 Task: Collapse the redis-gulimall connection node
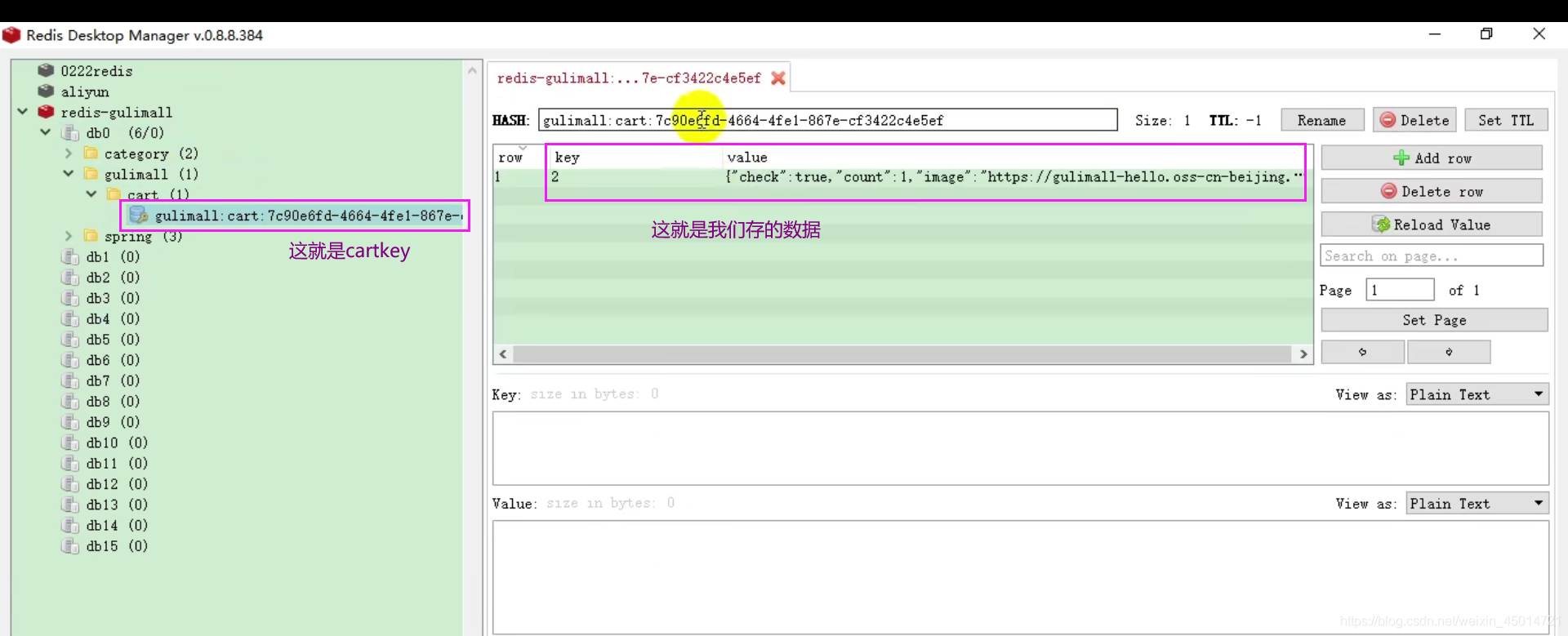coord(23,112)
